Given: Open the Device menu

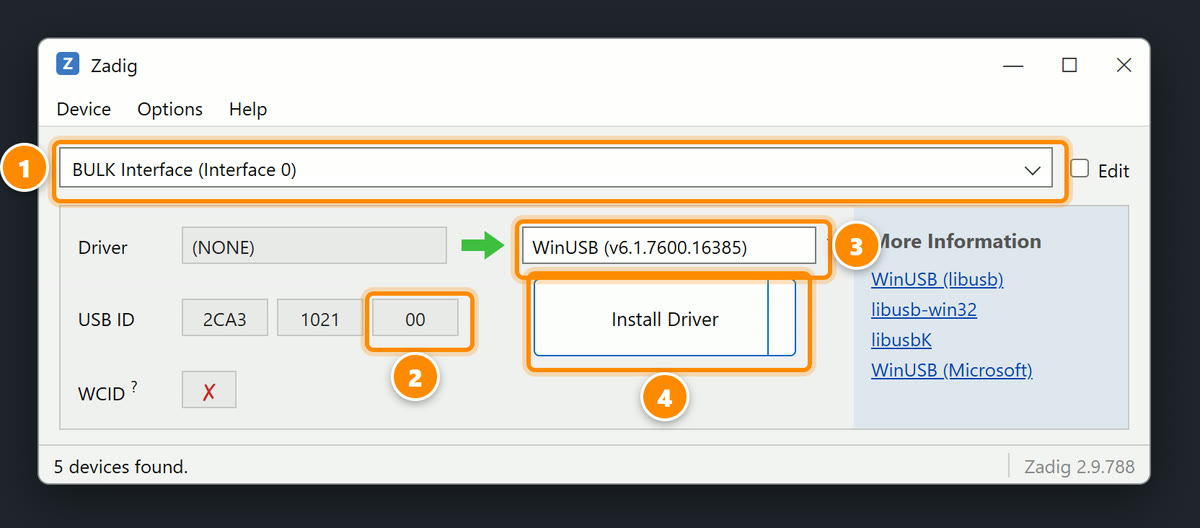Looking at the screenshot, I should (84, 109).
